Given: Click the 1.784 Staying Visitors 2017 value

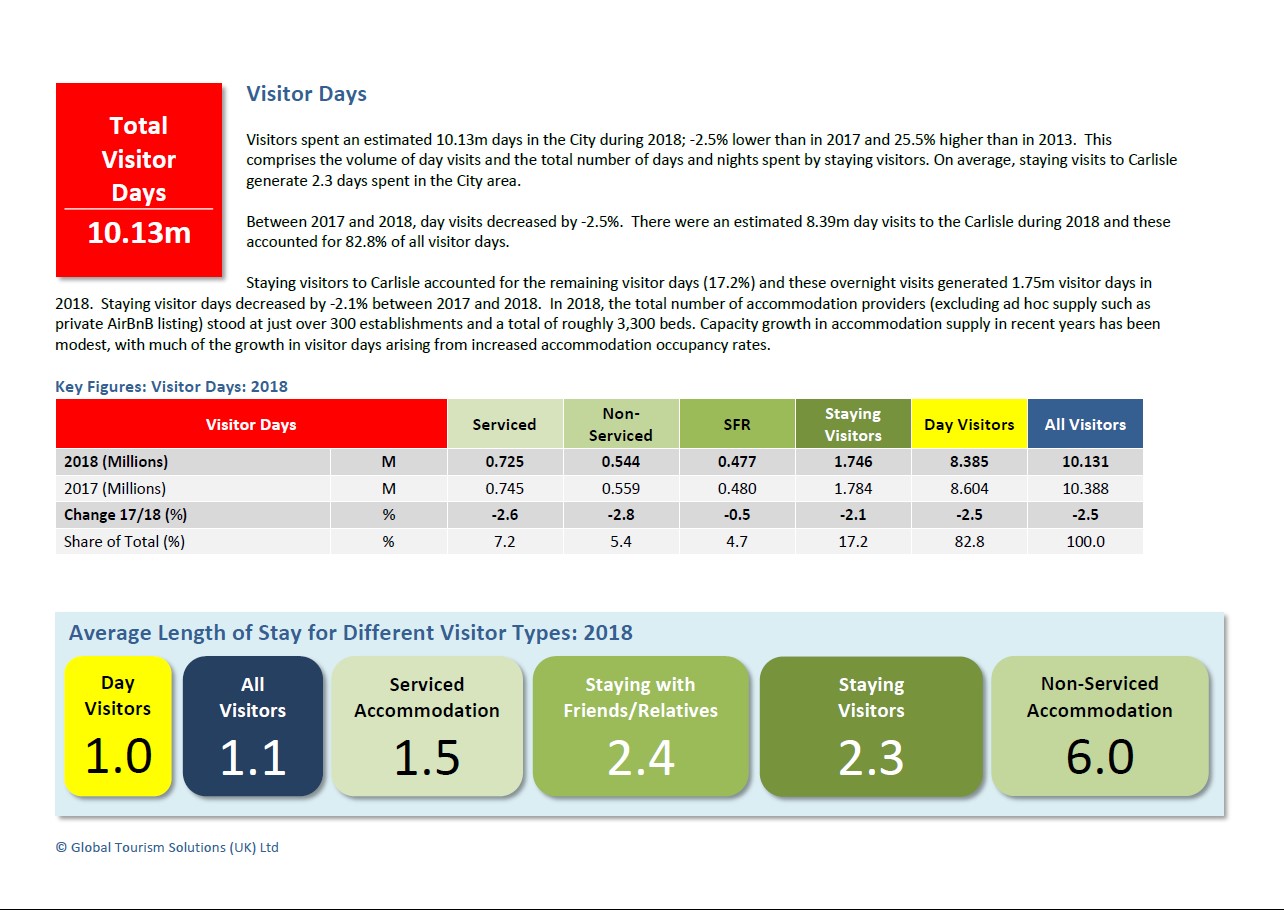Looking at the screenshot, I should (x=852, y=489).
